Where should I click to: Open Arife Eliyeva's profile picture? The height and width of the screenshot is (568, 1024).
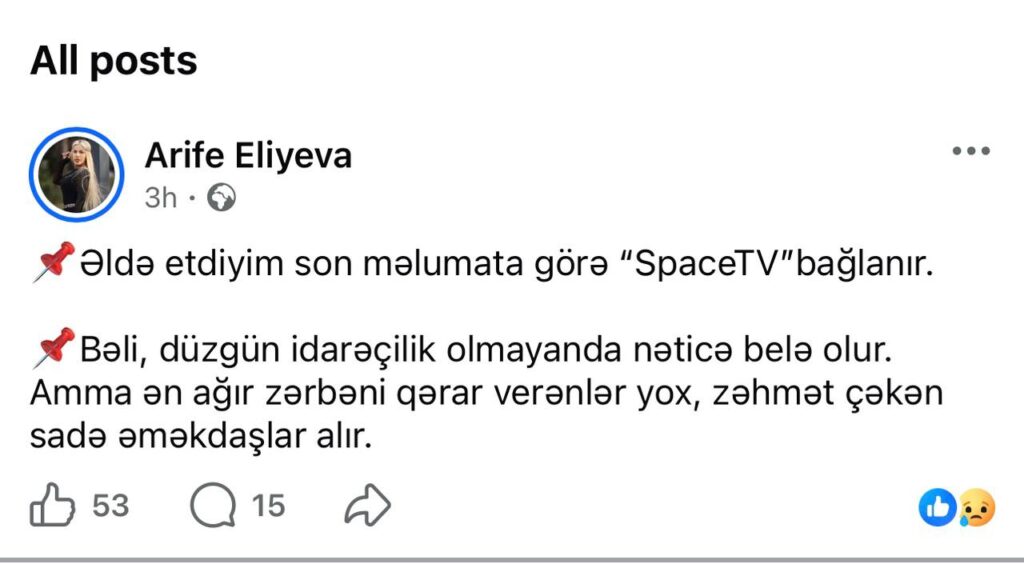77,174
